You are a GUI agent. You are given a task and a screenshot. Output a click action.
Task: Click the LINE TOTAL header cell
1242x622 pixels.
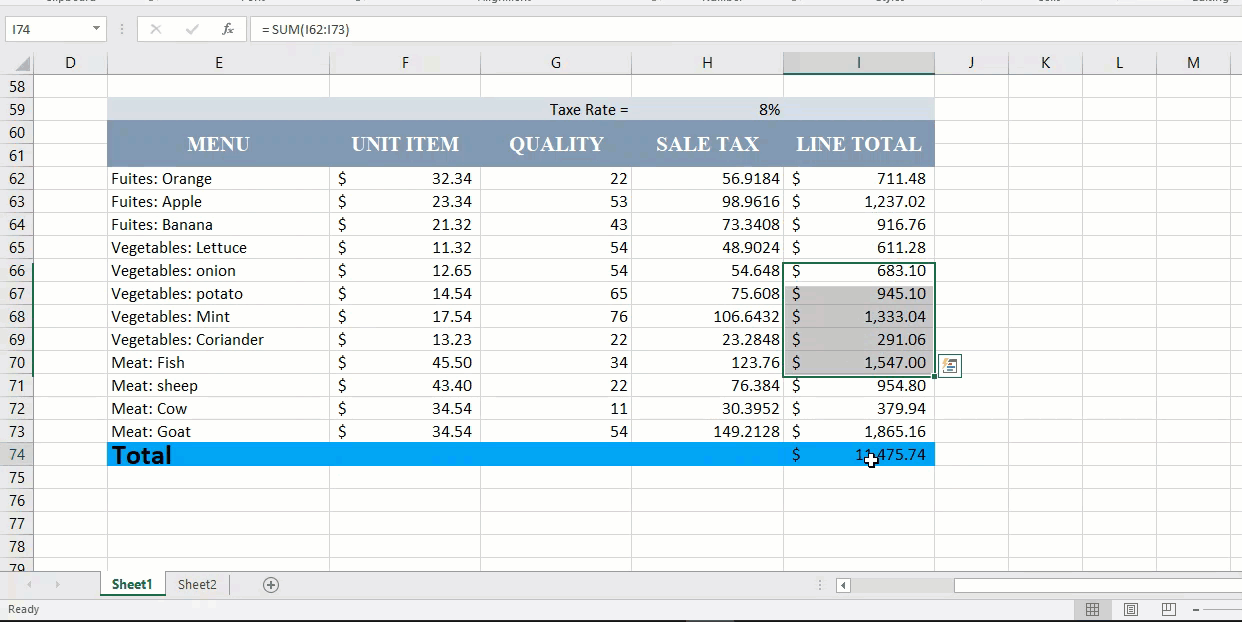click(x=859, y=144)
